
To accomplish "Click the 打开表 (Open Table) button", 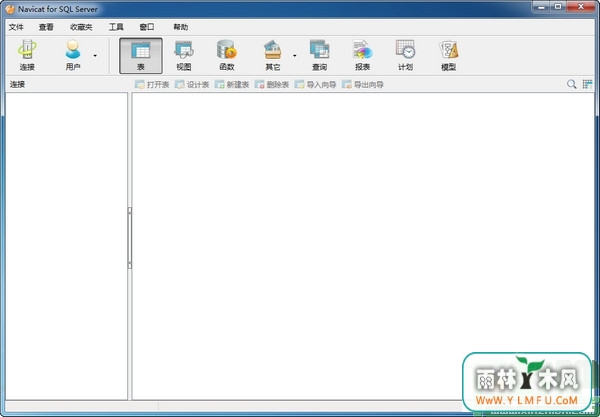I will 152,85.
